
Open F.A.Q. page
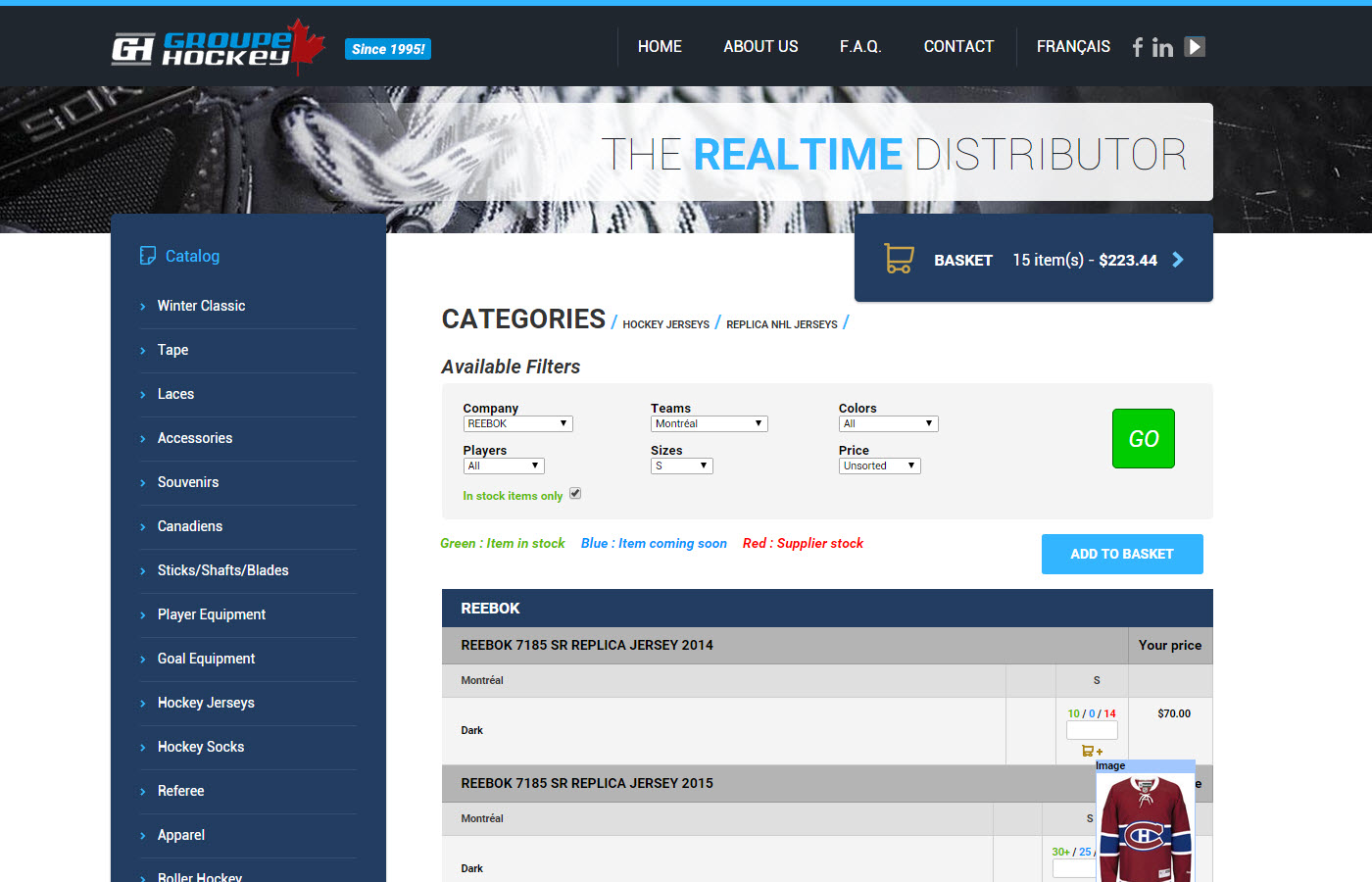click(x=860, y=46)
